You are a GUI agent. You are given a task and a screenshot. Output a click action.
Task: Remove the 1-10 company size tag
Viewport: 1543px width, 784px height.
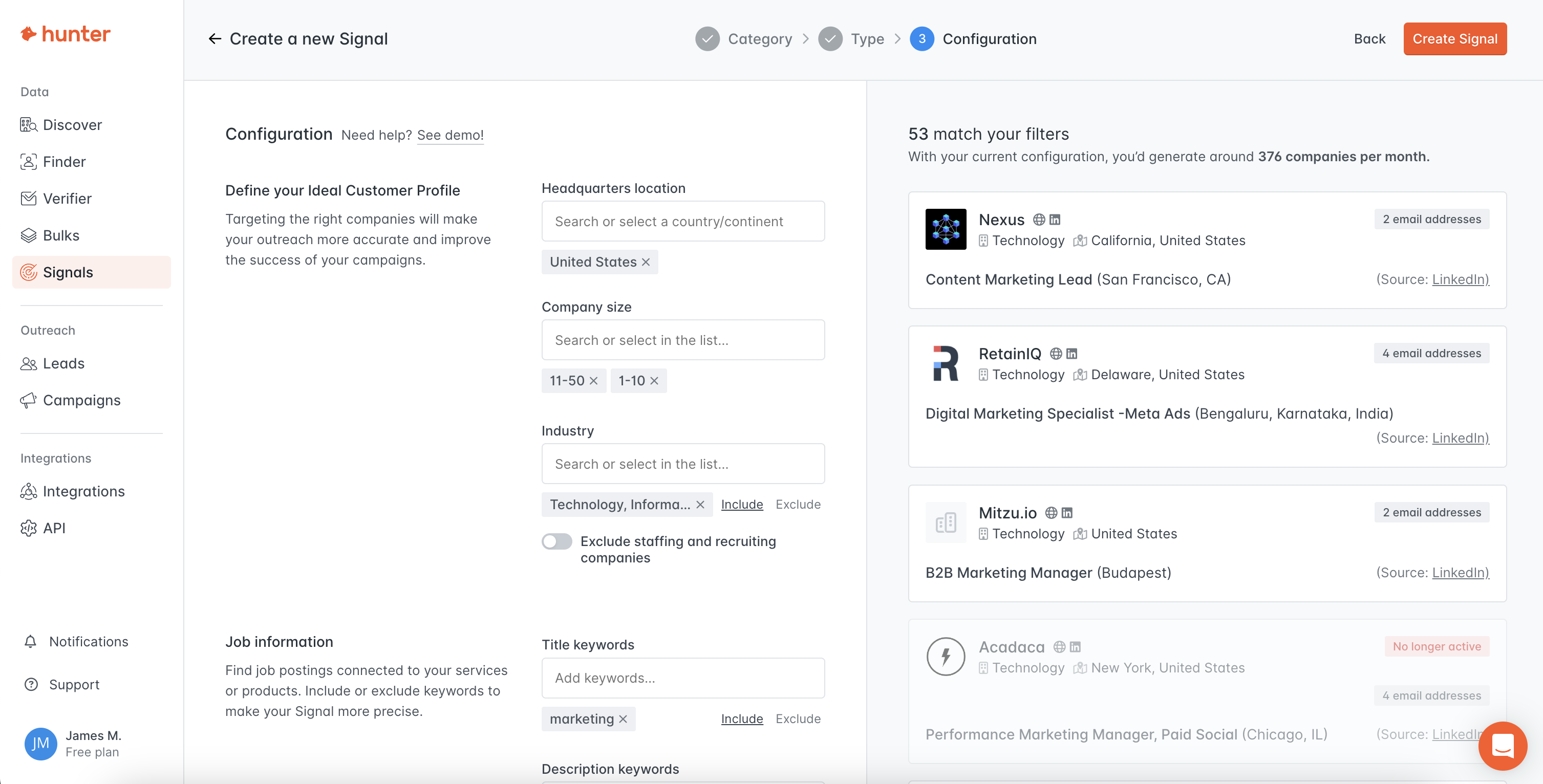coord(654,381)
